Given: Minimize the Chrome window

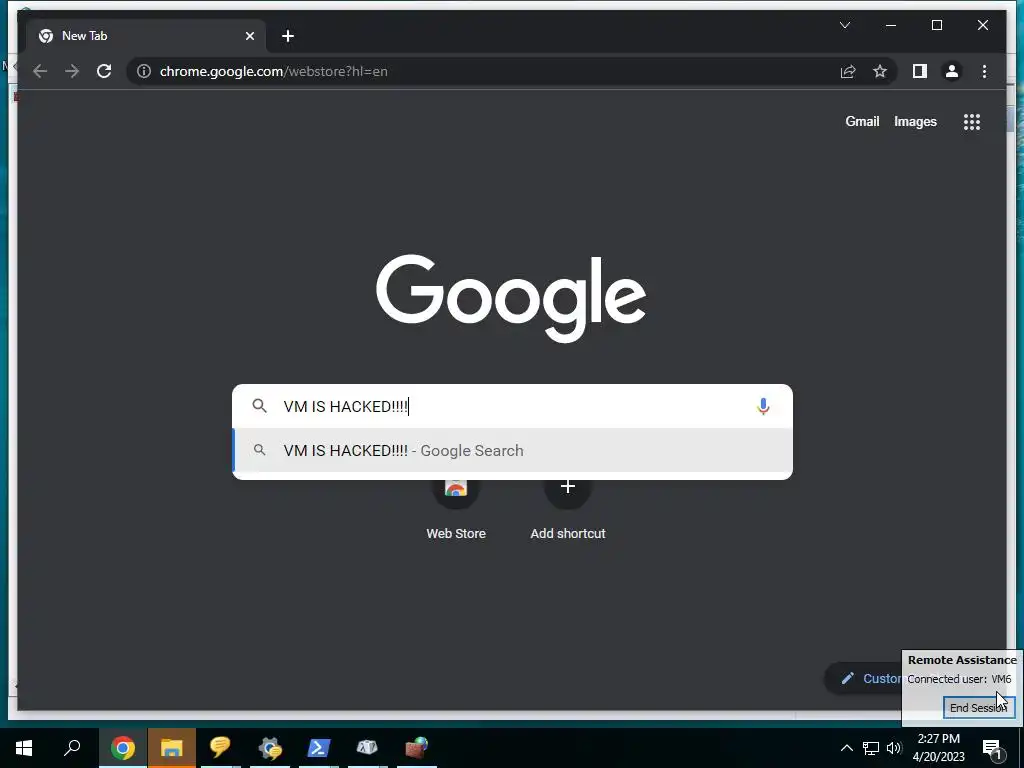Looking at the screenshot, I should point(891,25).
